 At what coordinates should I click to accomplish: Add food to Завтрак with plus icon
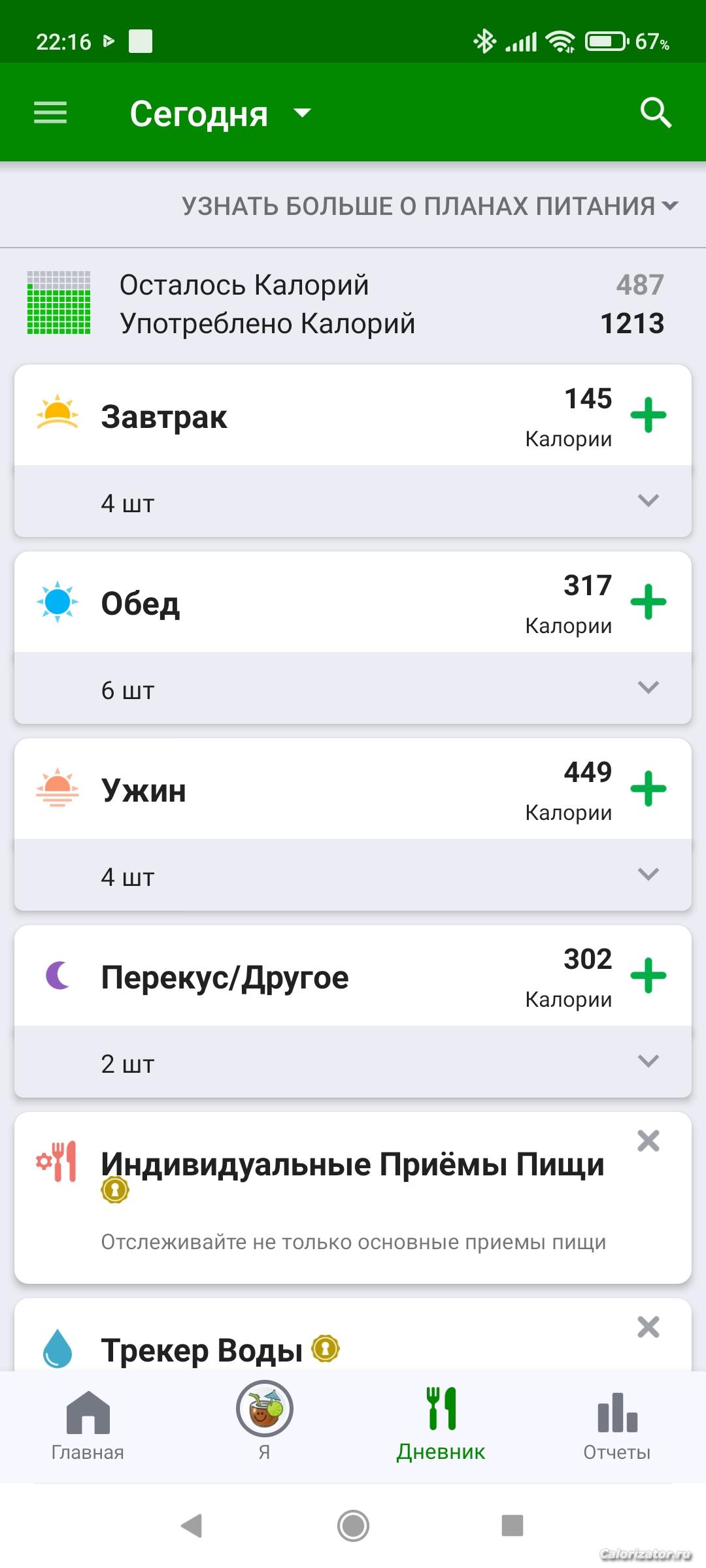[x=648, y=415]
